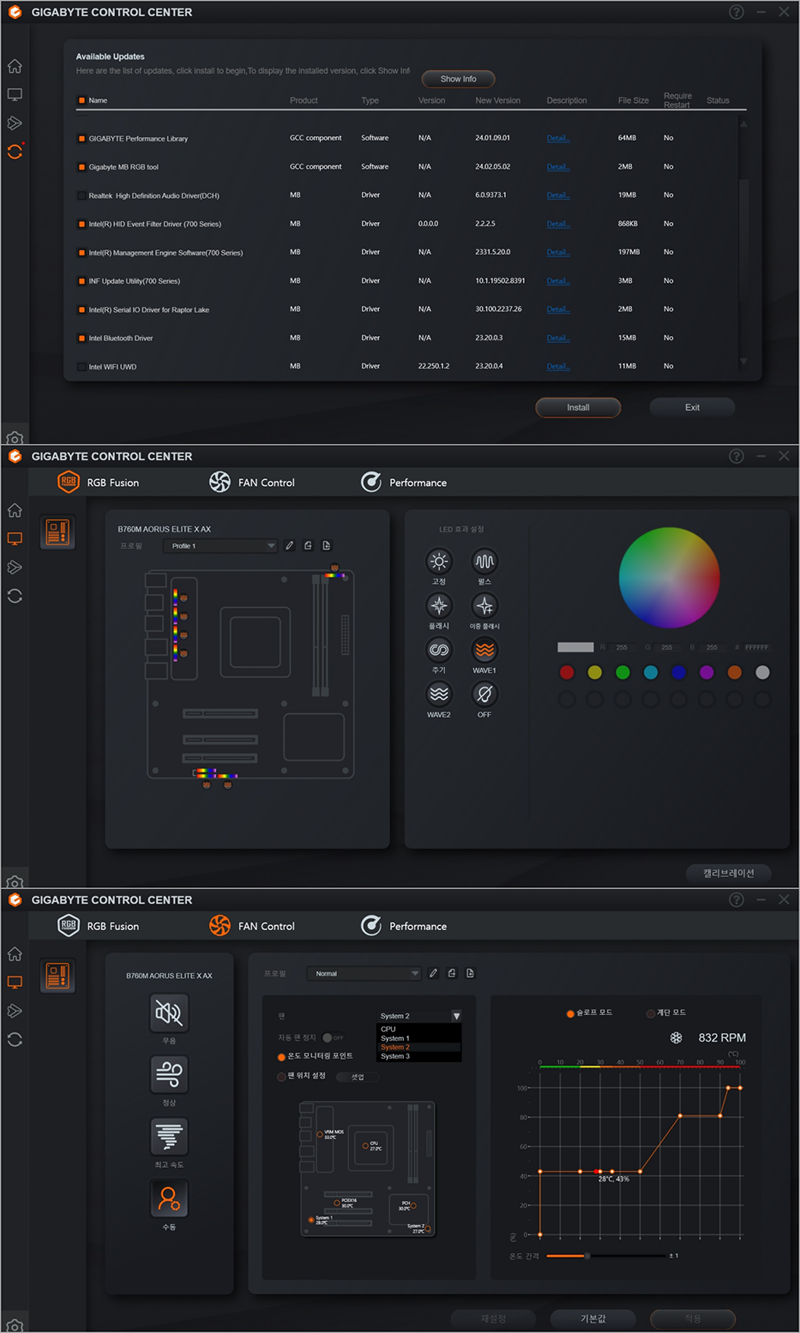Uncheck GIGABYTE Performance Library checkbox

coord(82,138)
